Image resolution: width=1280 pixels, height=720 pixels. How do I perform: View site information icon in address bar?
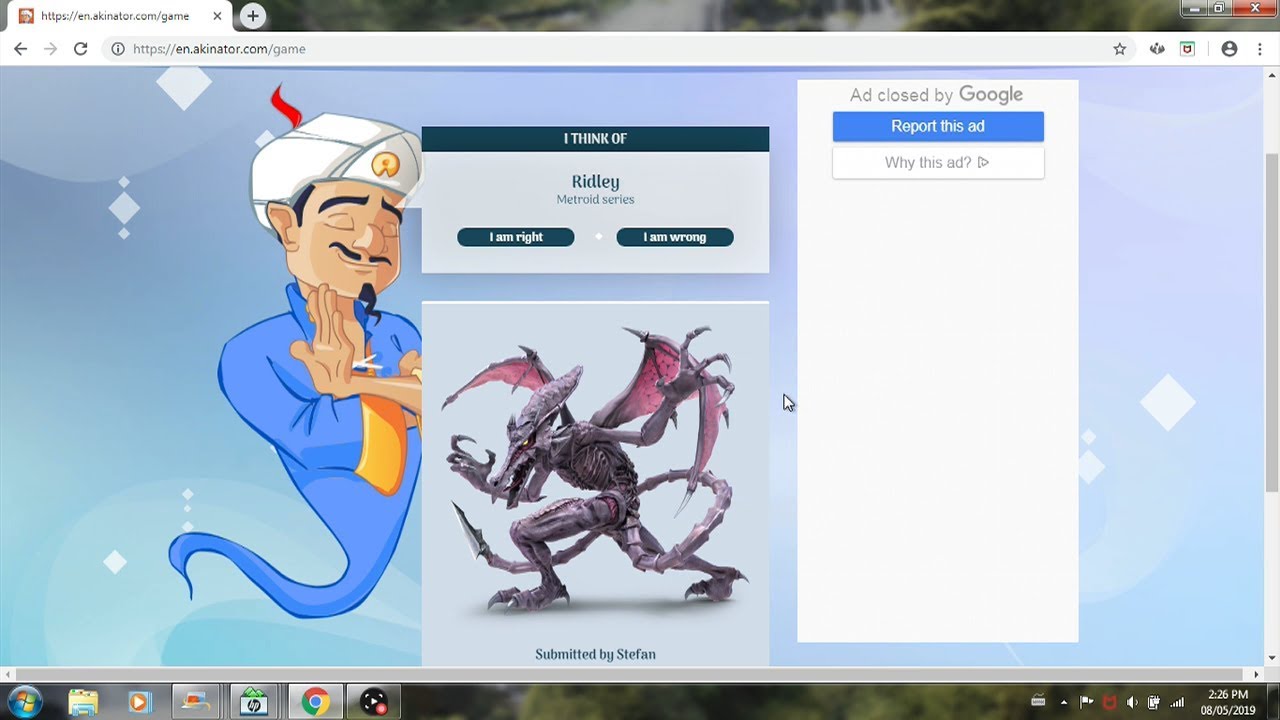[117, 49]
